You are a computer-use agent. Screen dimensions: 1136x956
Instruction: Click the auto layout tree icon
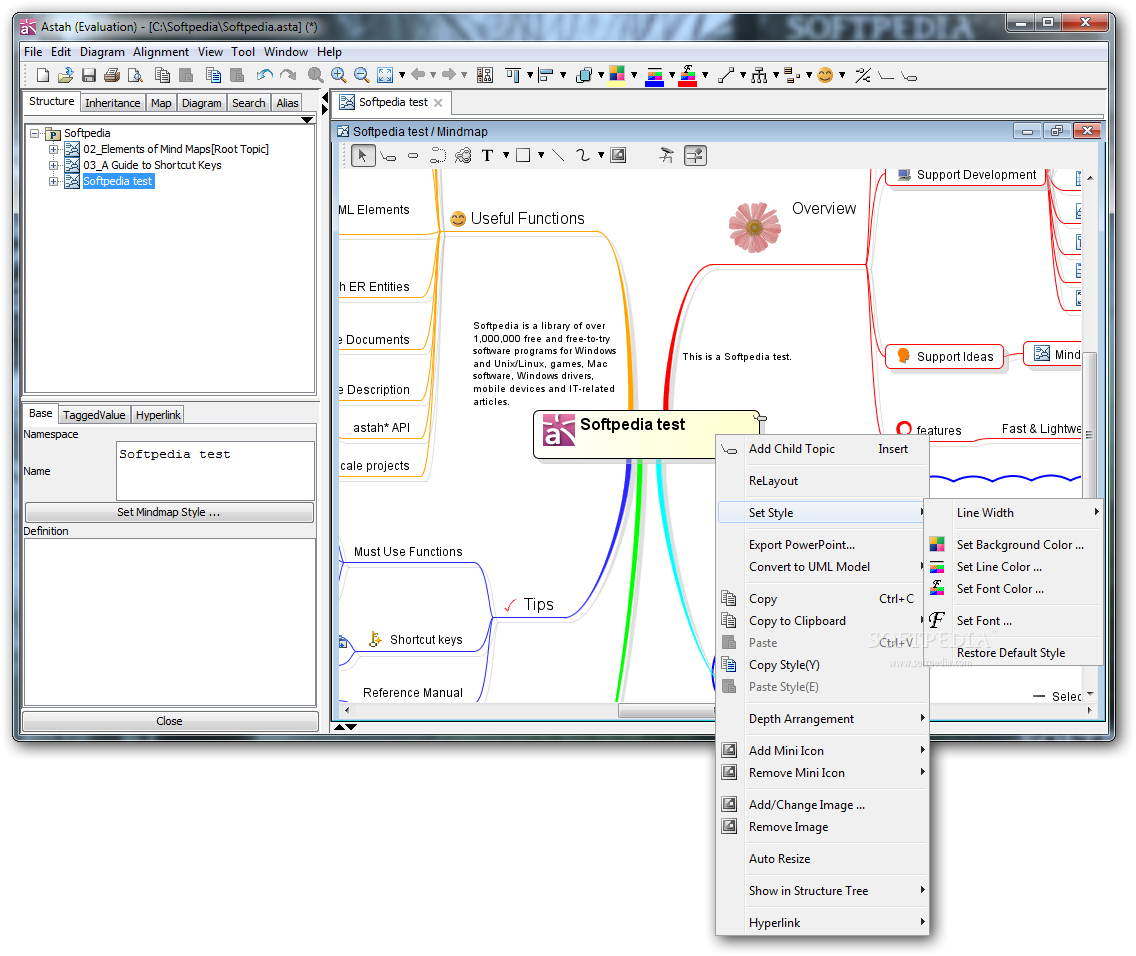tap(759, 75)
